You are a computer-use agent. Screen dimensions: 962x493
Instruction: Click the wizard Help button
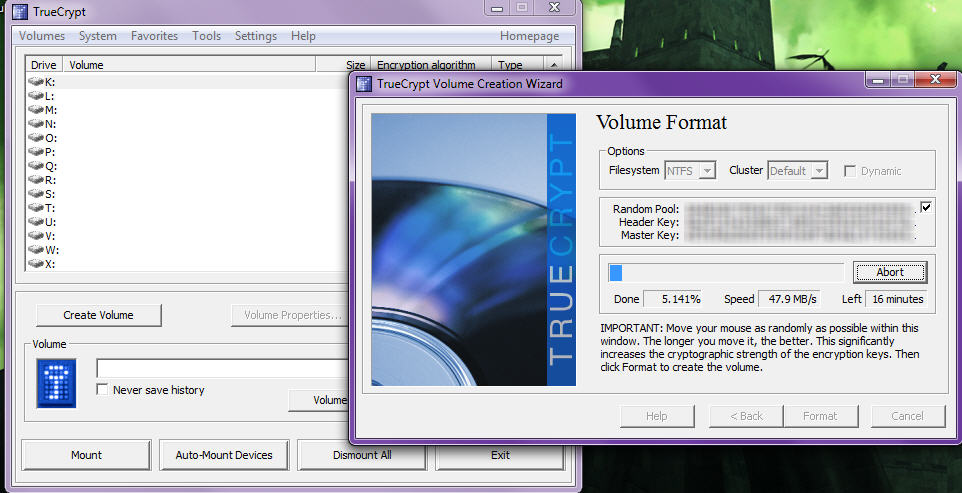pyautogui.click(x=656, y=416)
